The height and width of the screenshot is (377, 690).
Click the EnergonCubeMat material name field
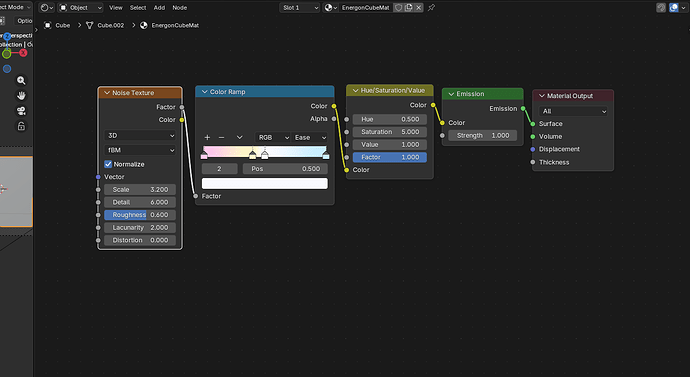click(x=365, y=7)
